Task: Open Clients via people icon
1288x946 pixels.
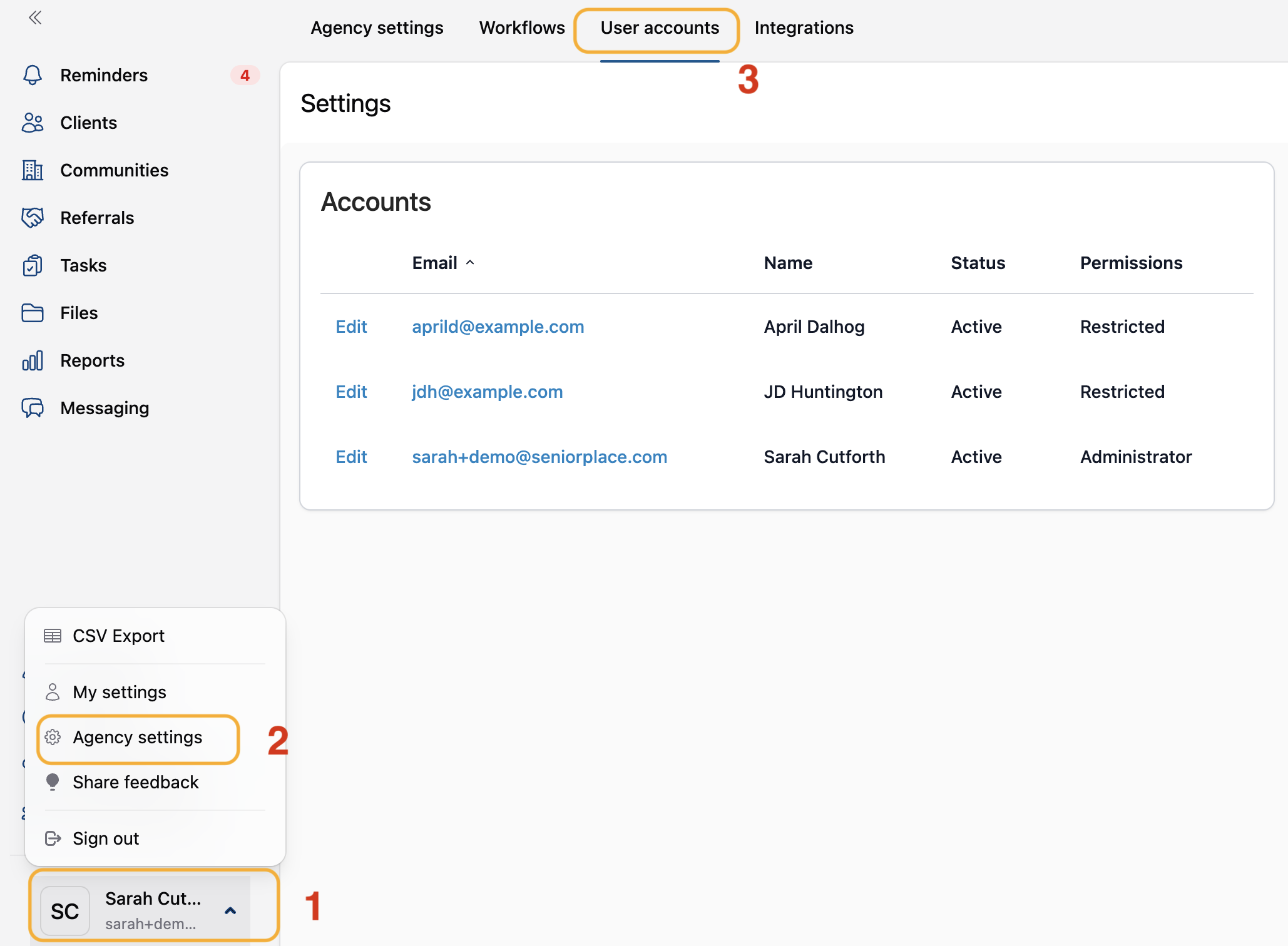Action: (x=33, y=123)
